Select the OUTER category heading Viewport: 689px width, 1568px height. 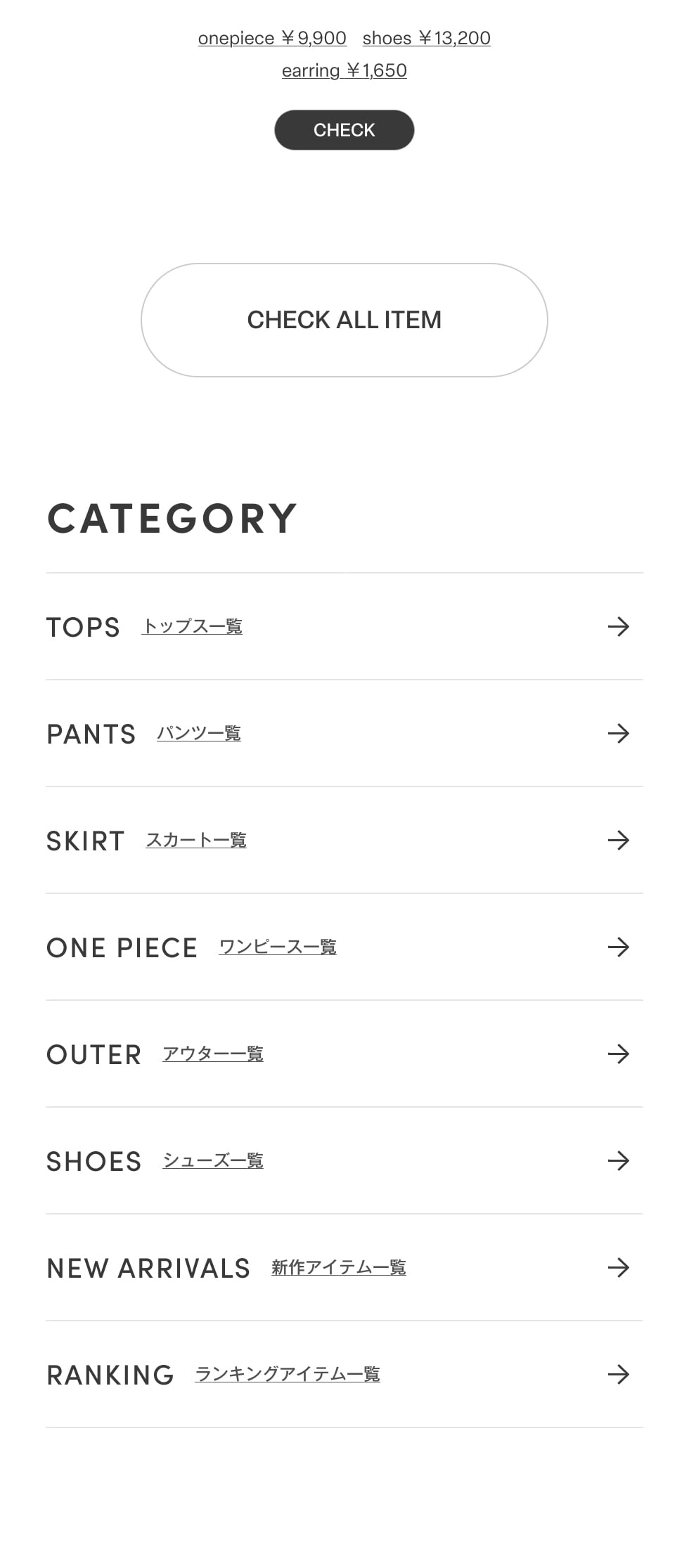tap(94, 1055)
